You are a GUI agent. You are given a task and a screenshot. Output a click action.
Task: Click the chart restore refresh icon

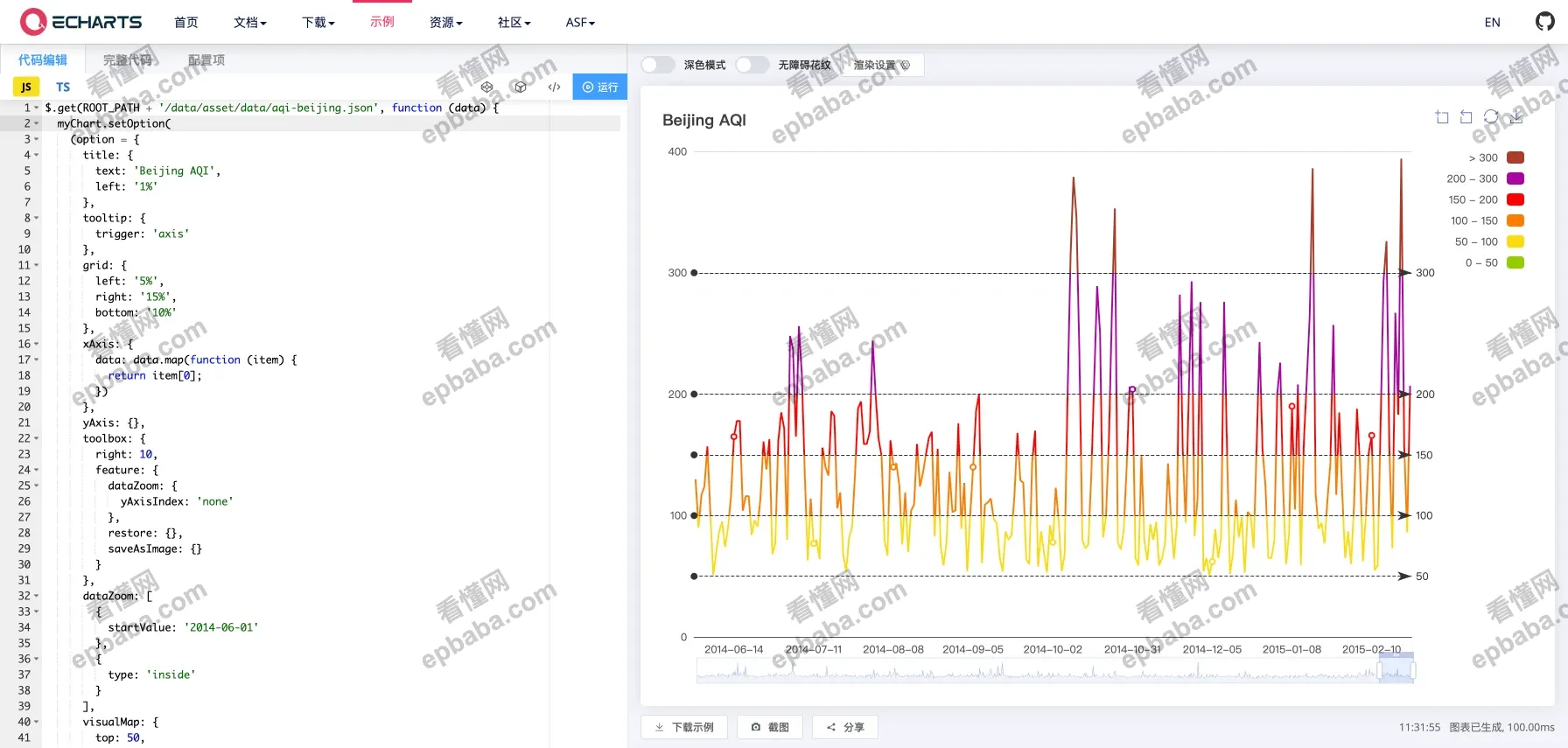tap(1491, 116)
